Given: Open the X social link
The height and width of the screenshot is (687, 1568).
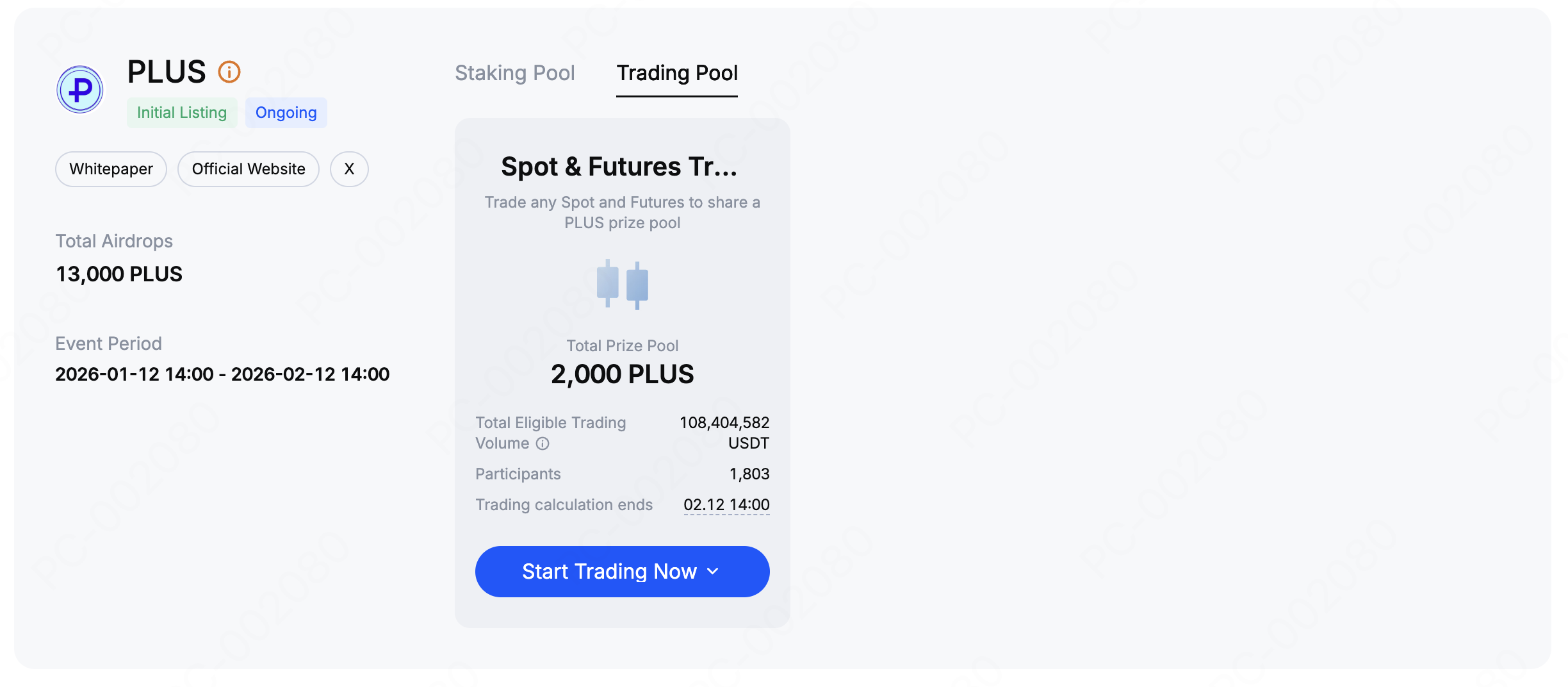Looking at the screenshot, I should pyautogui.click(x=349, y=169).
